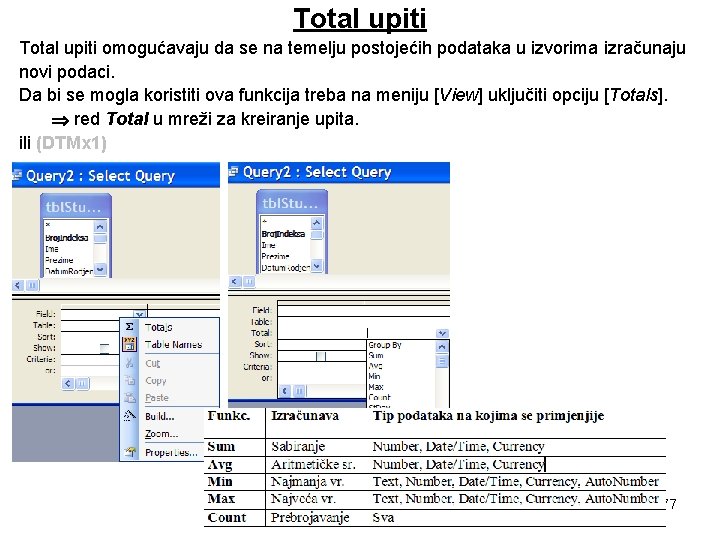Click left-arrow of left window table pane scrollbar
The width and height of the screenshot is (720, 540).
coord(18,286)
